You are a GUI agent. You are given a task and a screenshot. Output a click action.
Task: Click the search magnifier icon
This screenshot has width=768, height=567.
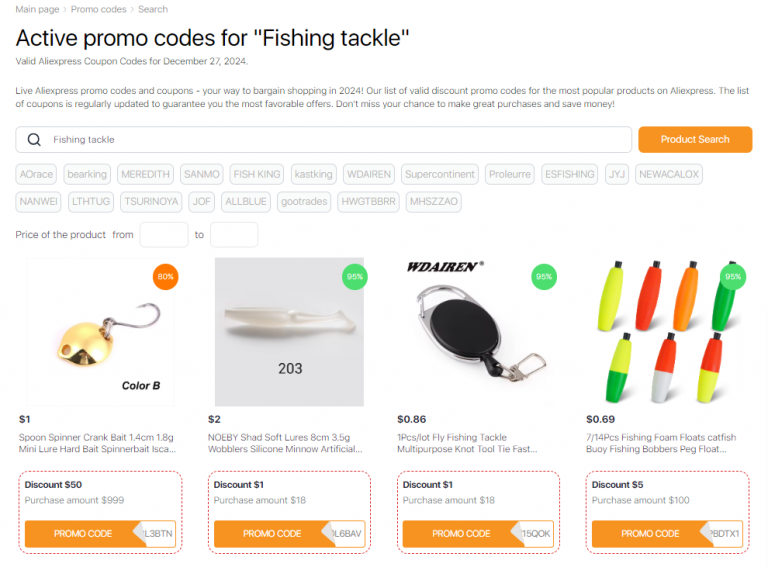click(34, 140)
